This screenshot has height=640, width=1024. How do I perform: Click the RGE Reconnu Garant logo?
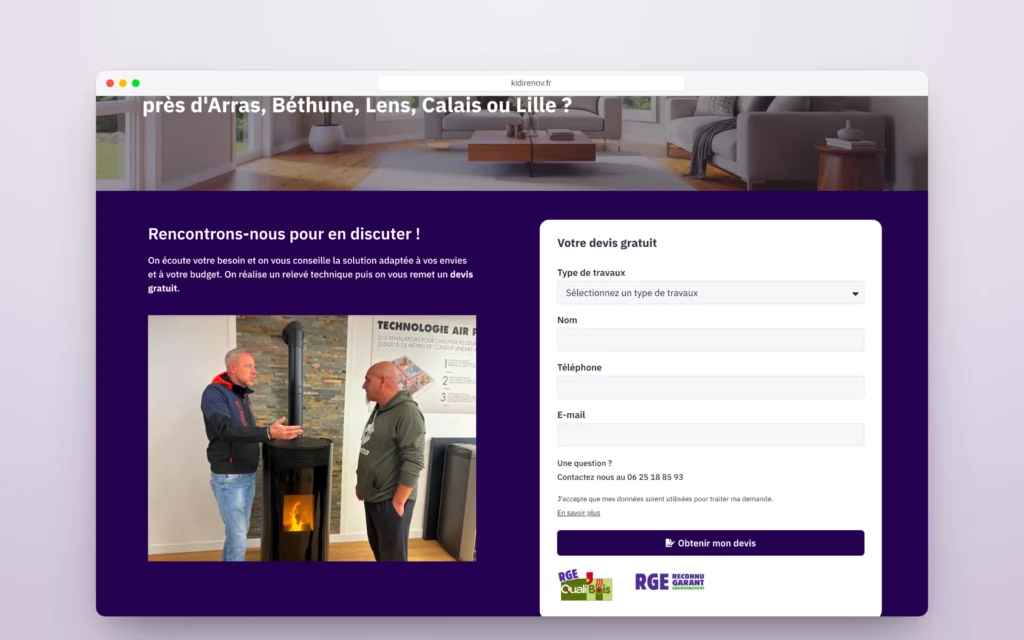(x=670, y=581)
